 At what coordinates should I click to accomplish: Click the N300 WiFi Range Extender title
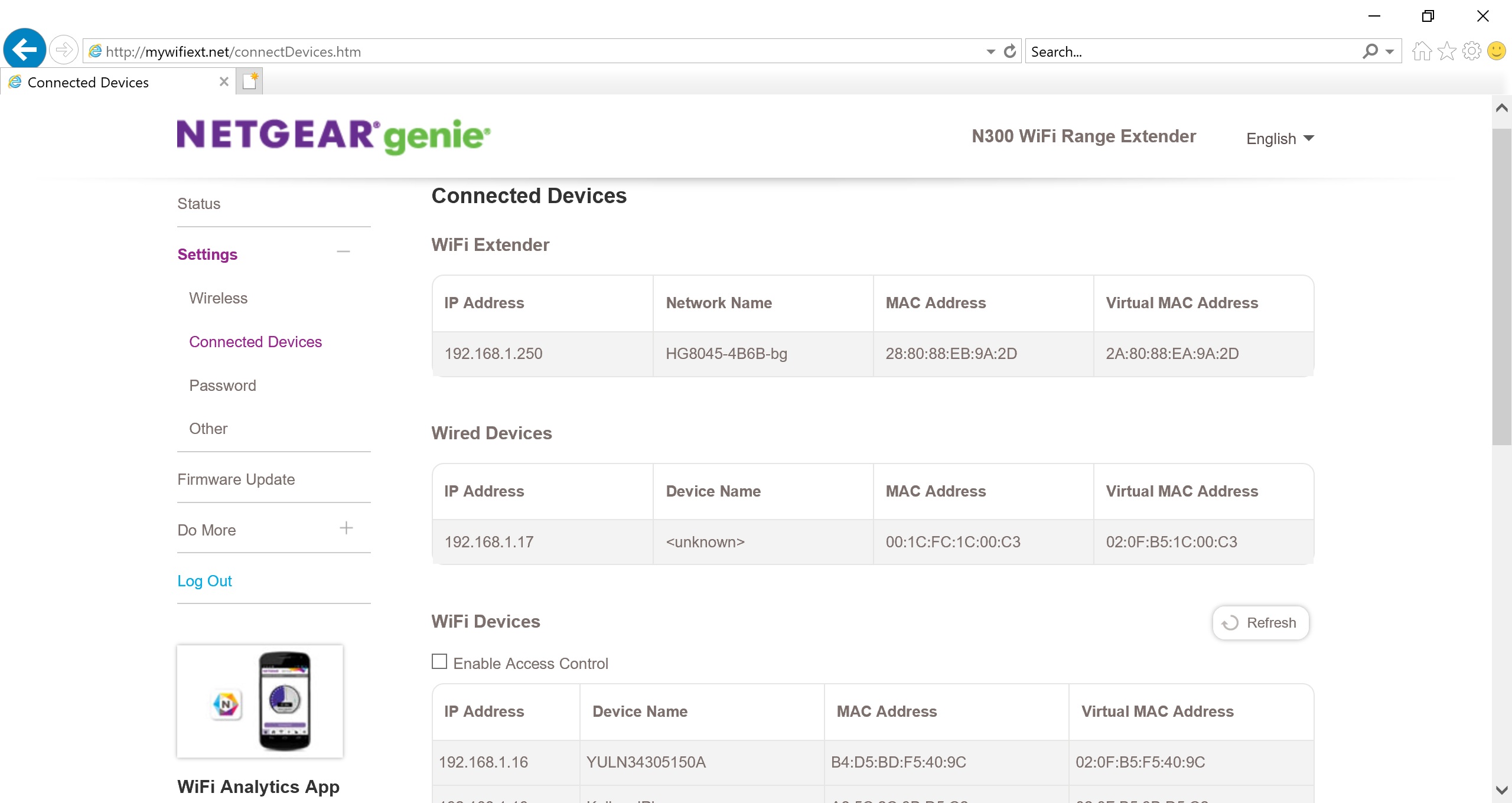click(x=1084, y=136)
